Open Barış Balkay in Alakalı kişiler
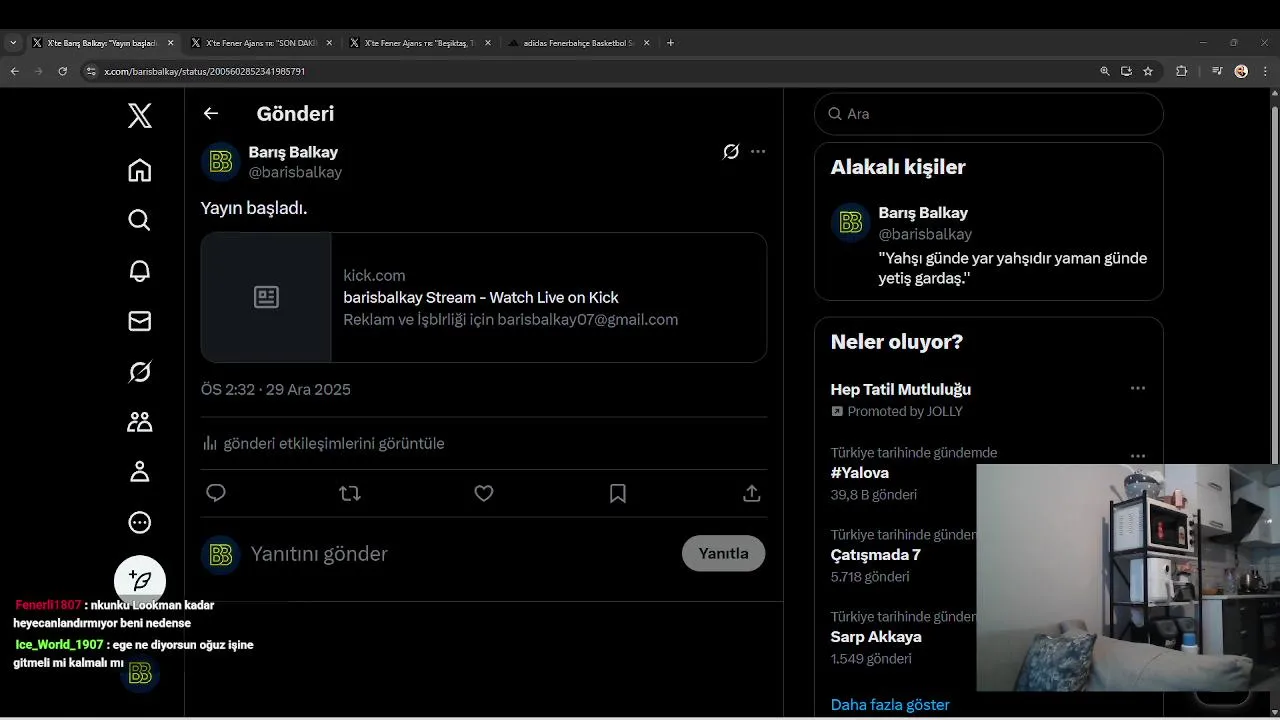 point(923,213)
